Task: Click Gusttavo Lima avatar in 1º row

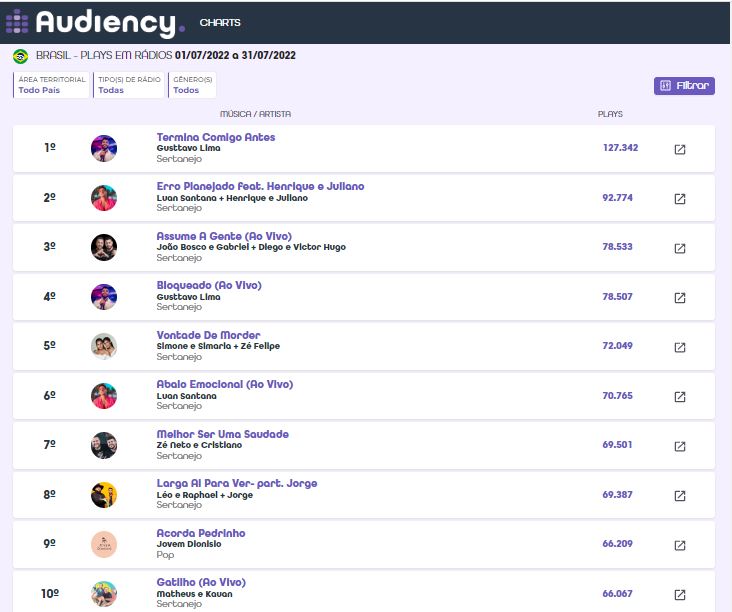Action: tap(104, 148)
